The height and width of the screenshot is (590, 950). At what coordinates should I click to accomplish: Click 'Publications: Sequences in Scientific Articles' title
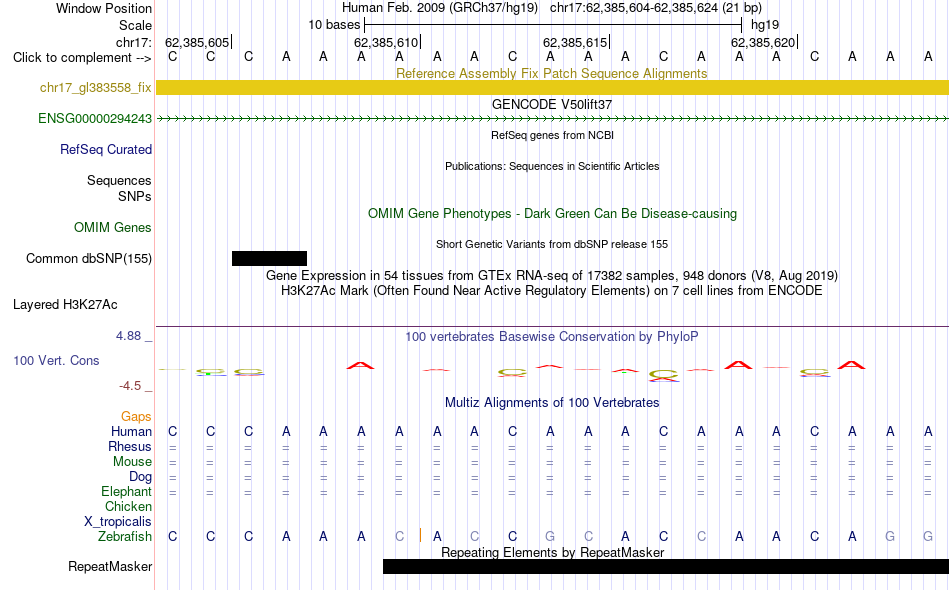tap(552, 166)
